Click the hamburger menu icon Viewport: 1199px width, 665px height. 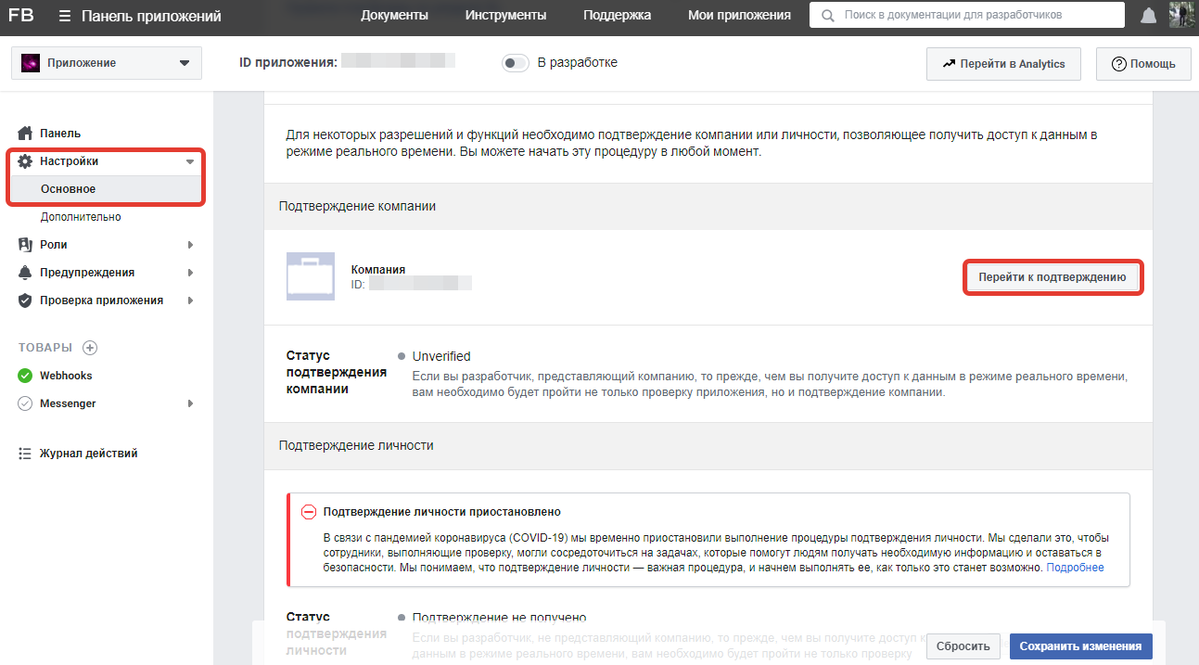[65, 16]
